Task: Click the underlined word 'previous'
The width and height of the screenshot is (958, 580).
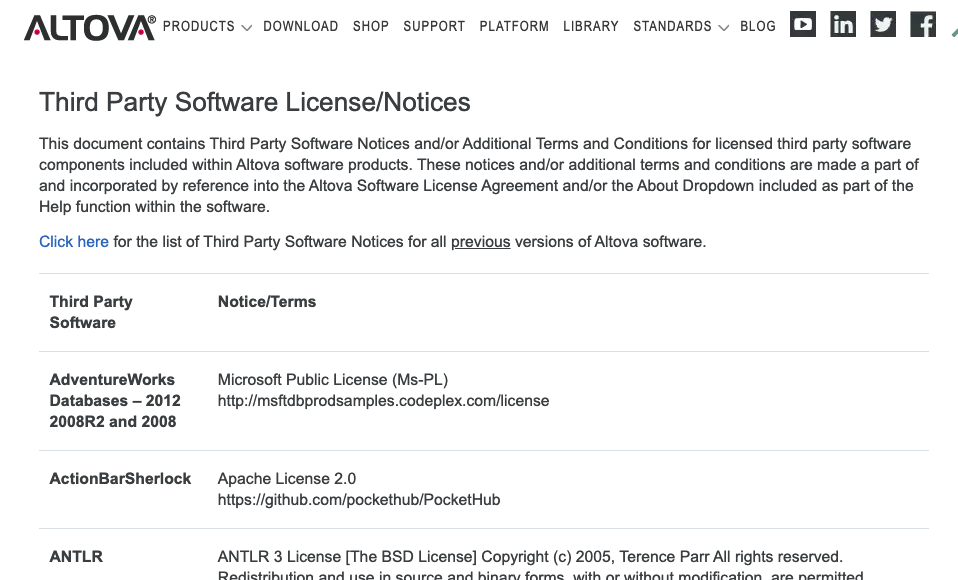Action: (x=481, y=241)
